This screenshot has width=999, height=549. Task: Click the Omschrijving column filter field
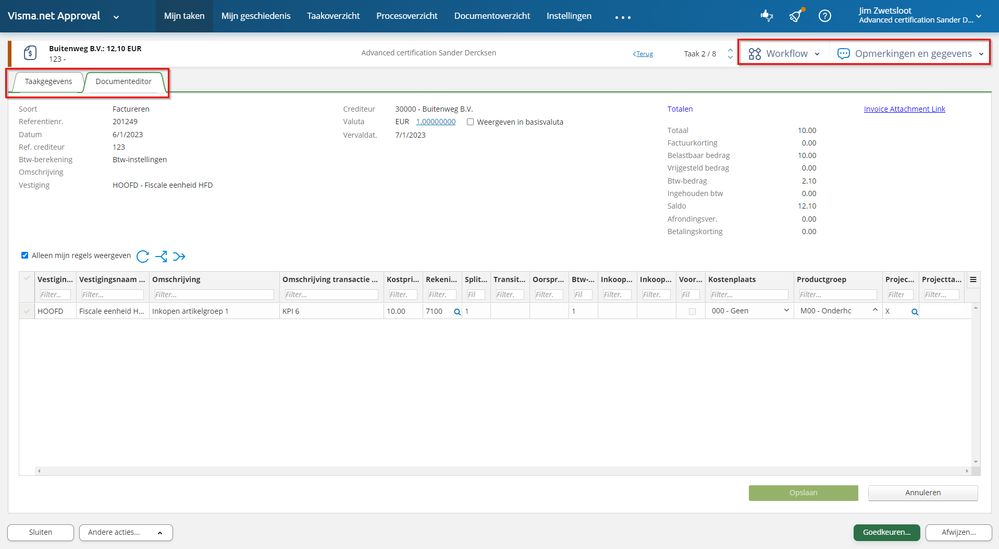click(x=213, y=295)
